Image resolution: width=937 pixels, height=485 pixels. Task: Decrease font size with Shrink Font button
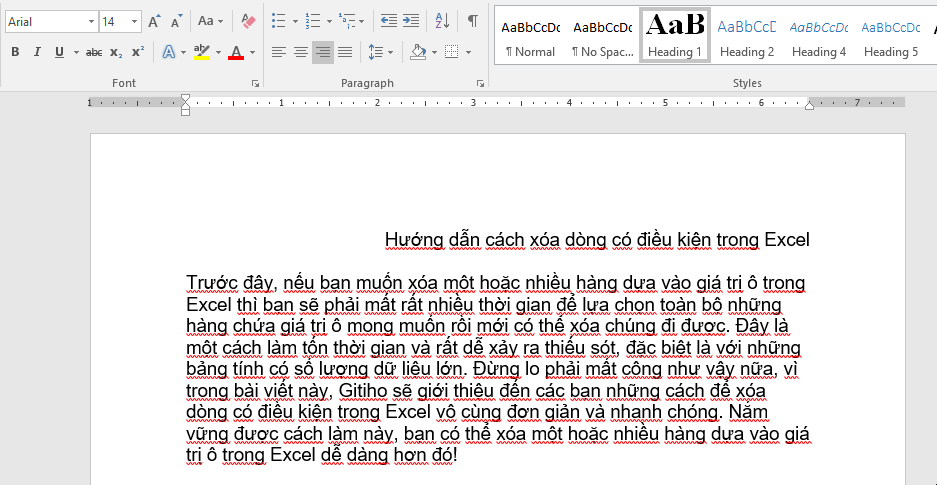tap(176, 22)
